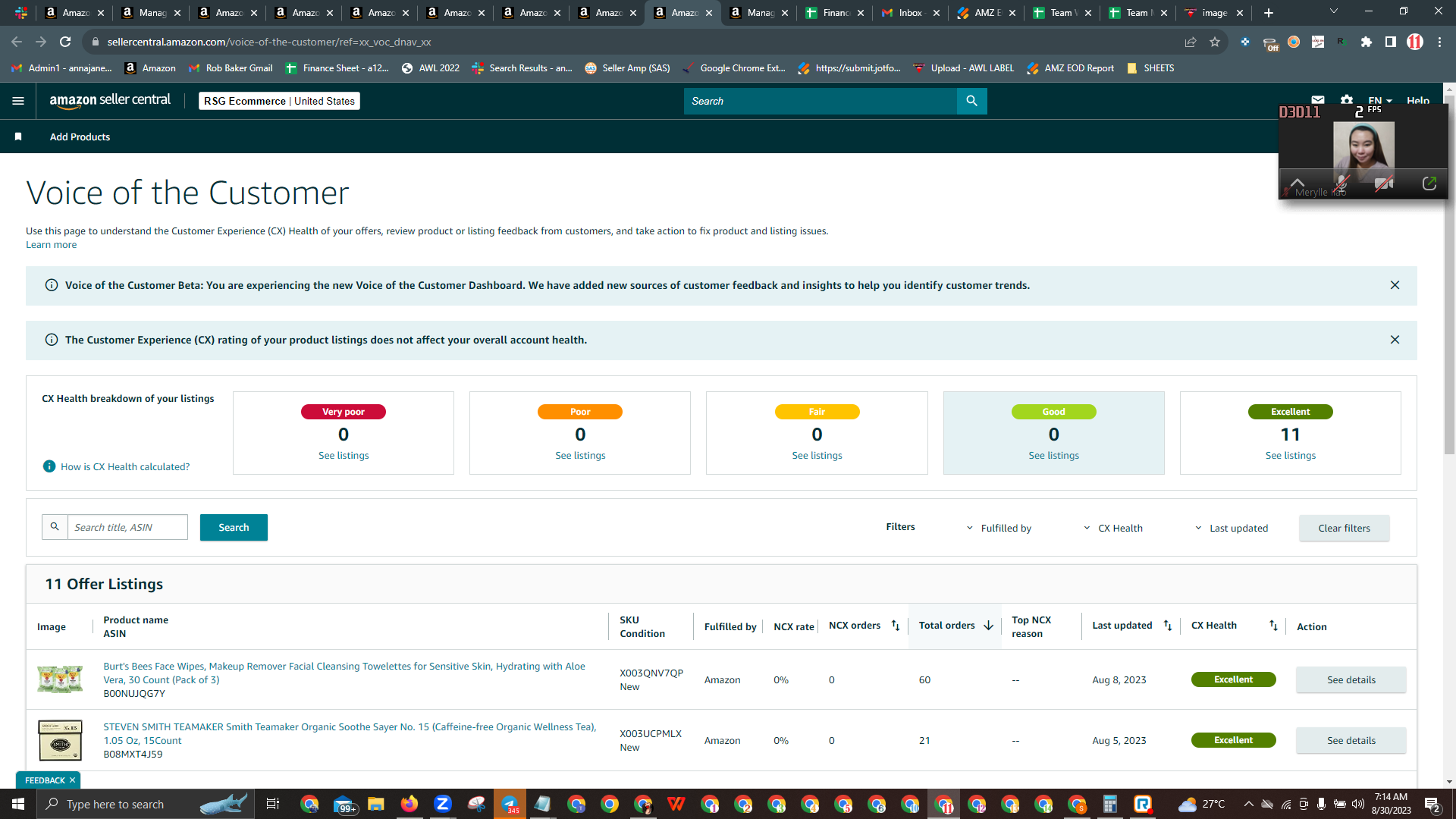Show hidden system tray icons

click(x=1248, y=804)
